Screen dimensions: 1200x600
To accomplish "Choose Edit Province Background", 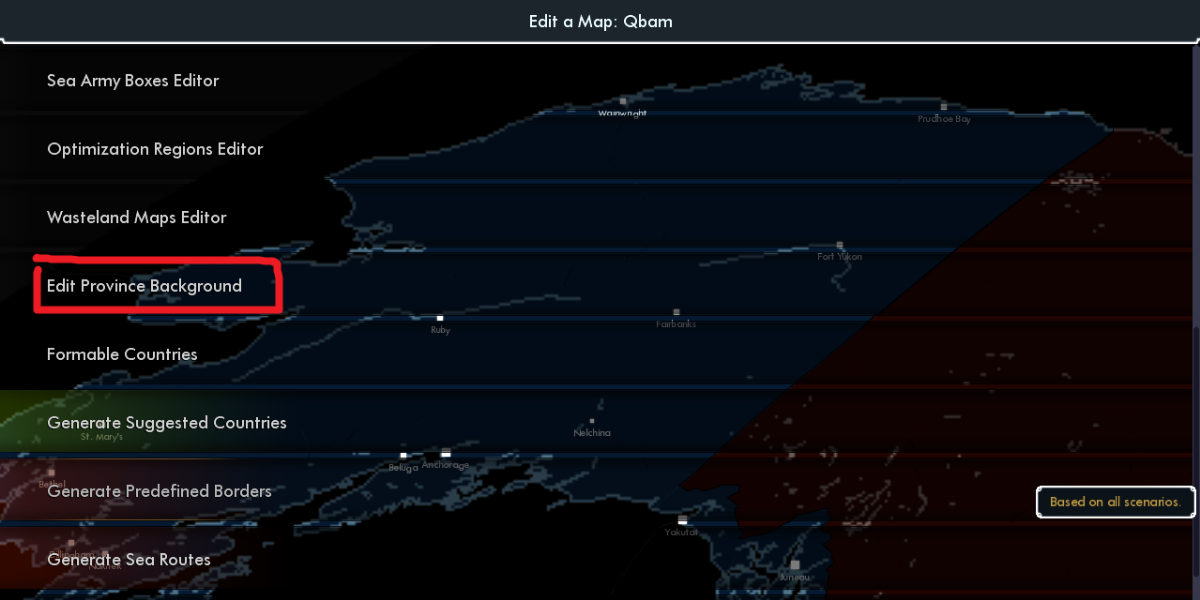I will click(x=144, y=286).
